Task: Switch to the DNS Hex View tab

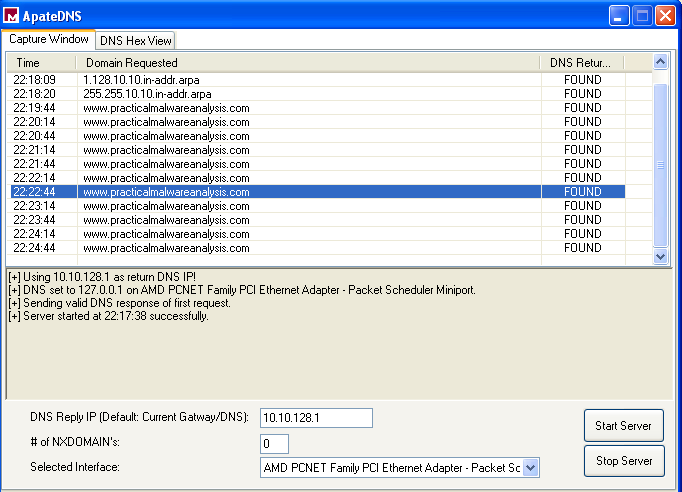Action: pyautogui.click(x=135, y=41)
